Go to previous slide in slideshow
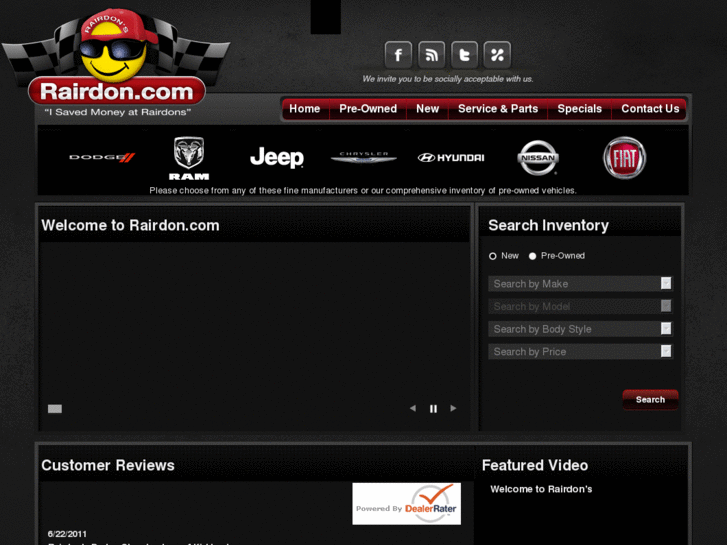This screenshot has width=727, height=545. 413,408
